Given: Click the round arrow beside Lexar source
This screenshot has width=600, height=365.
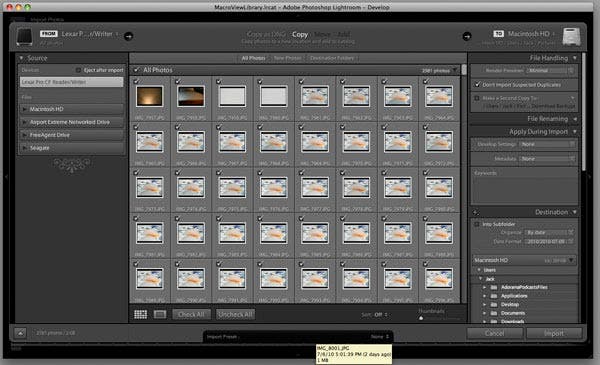Looking at the screenshot, I should [x=129, y=36].
